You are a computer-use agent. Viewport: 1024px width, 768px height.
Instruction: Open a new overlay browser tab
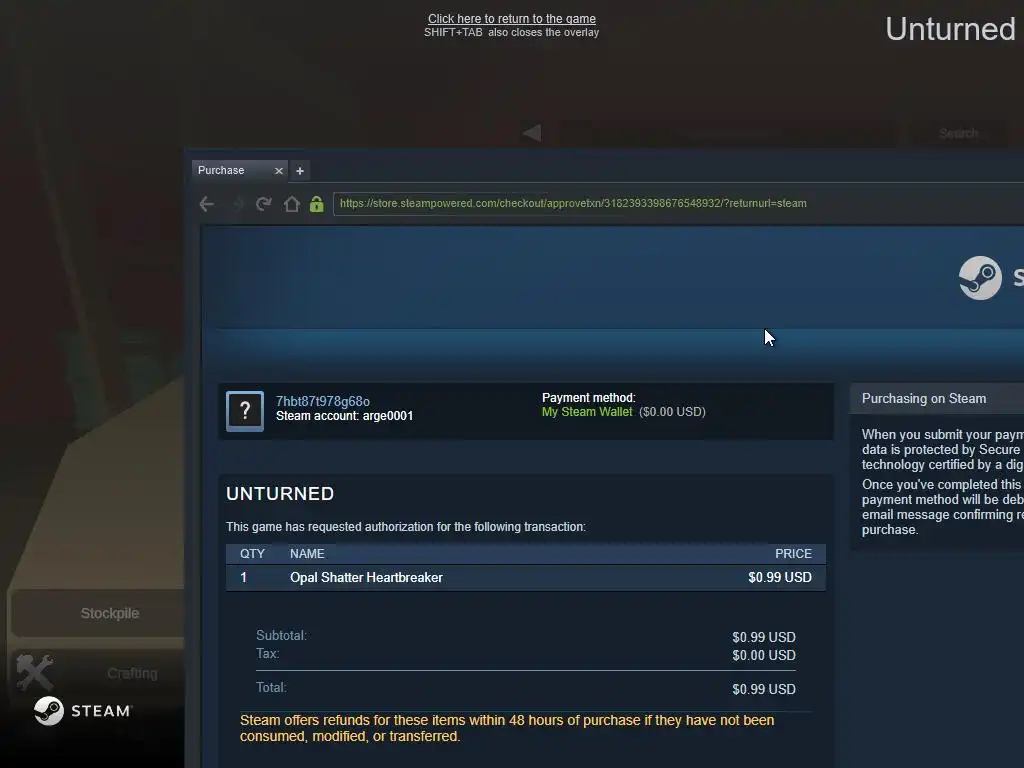[x=300, y=171]
